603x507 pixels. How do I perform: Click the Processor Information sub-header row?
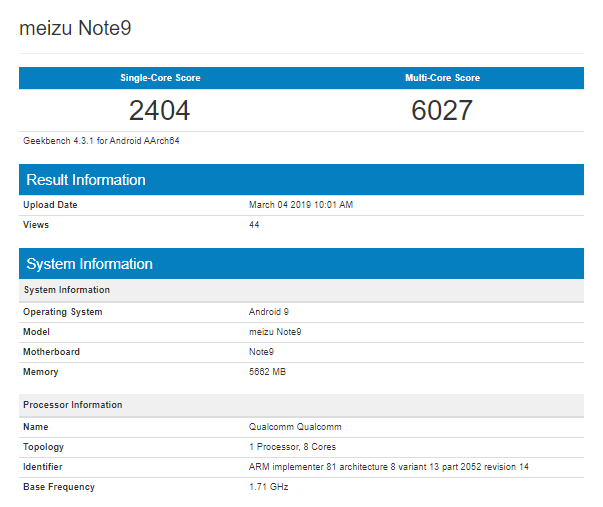coord(302,405)
